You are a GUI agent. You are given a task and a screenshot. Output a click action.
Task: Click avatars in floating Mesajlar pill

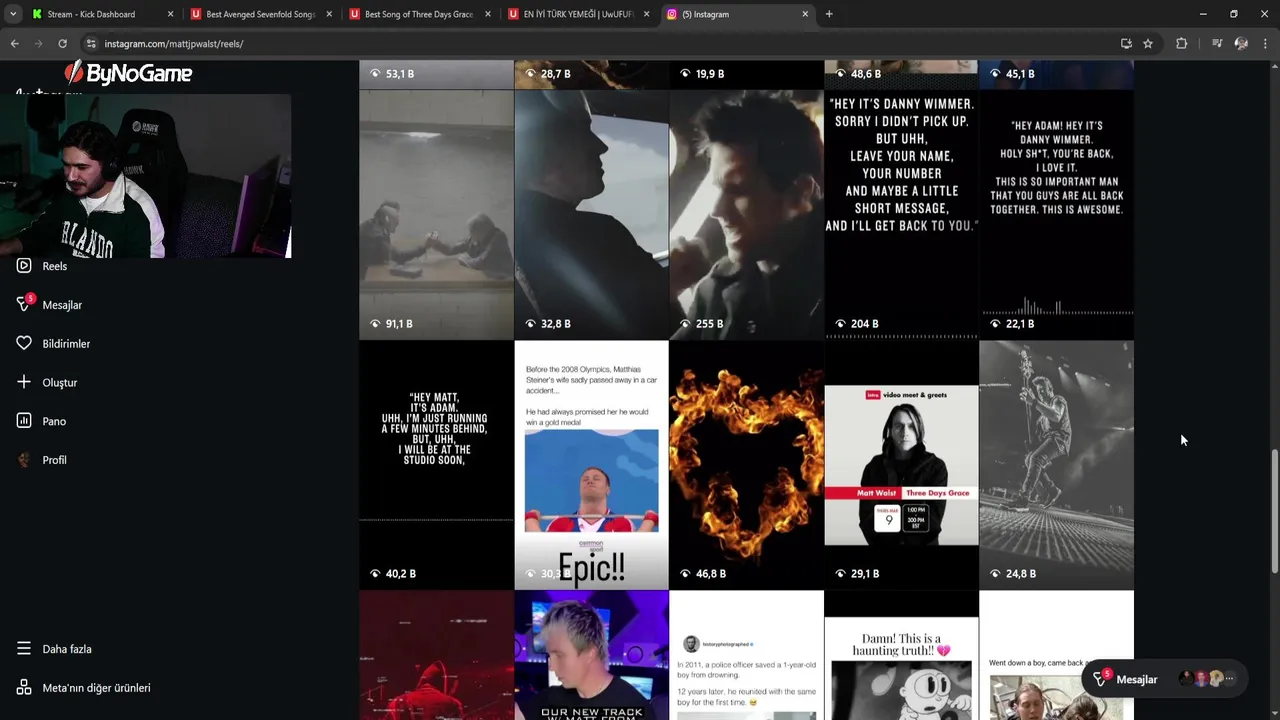[x=1207, y=679]
